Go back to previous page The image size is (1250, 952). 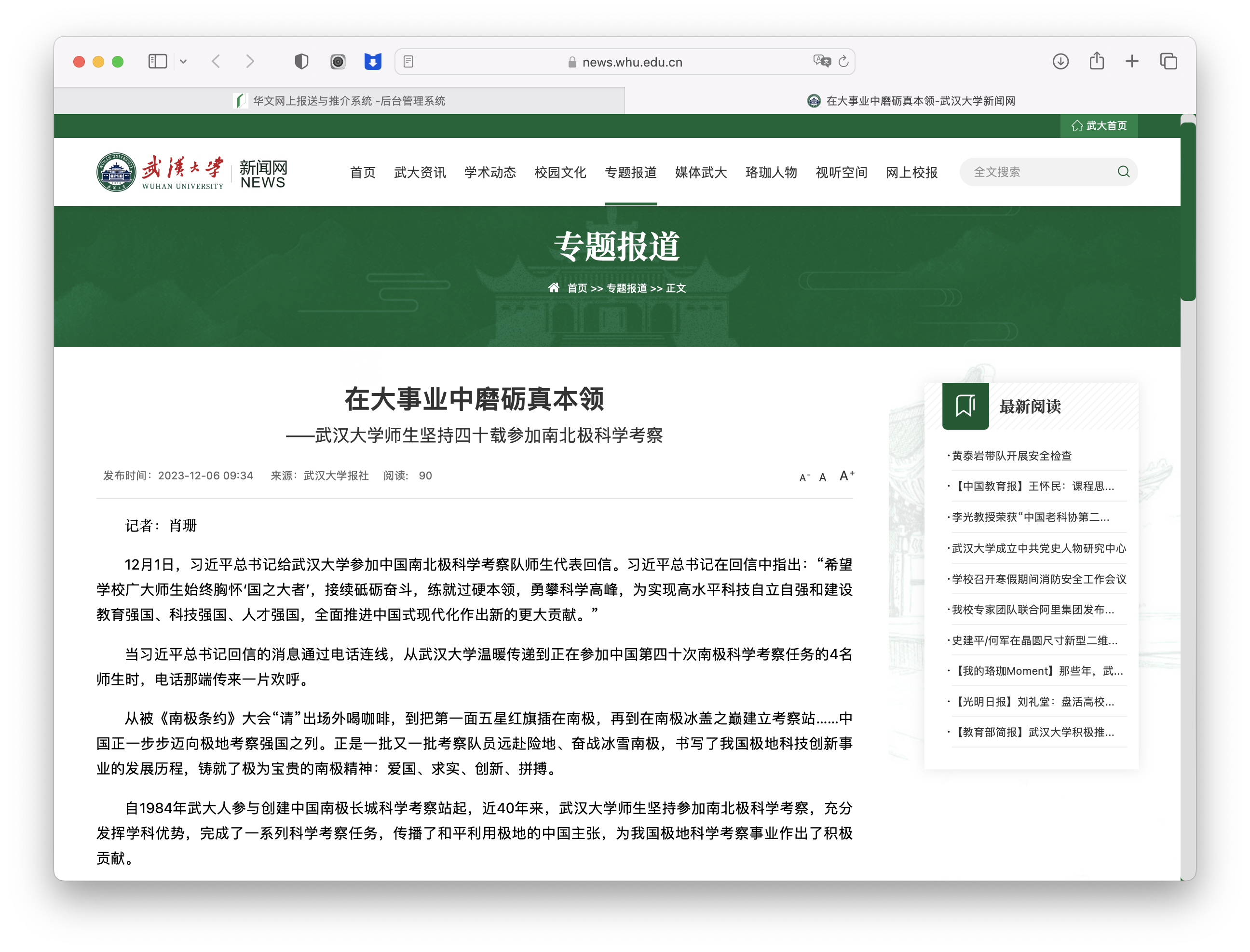(x=216, y=61)
